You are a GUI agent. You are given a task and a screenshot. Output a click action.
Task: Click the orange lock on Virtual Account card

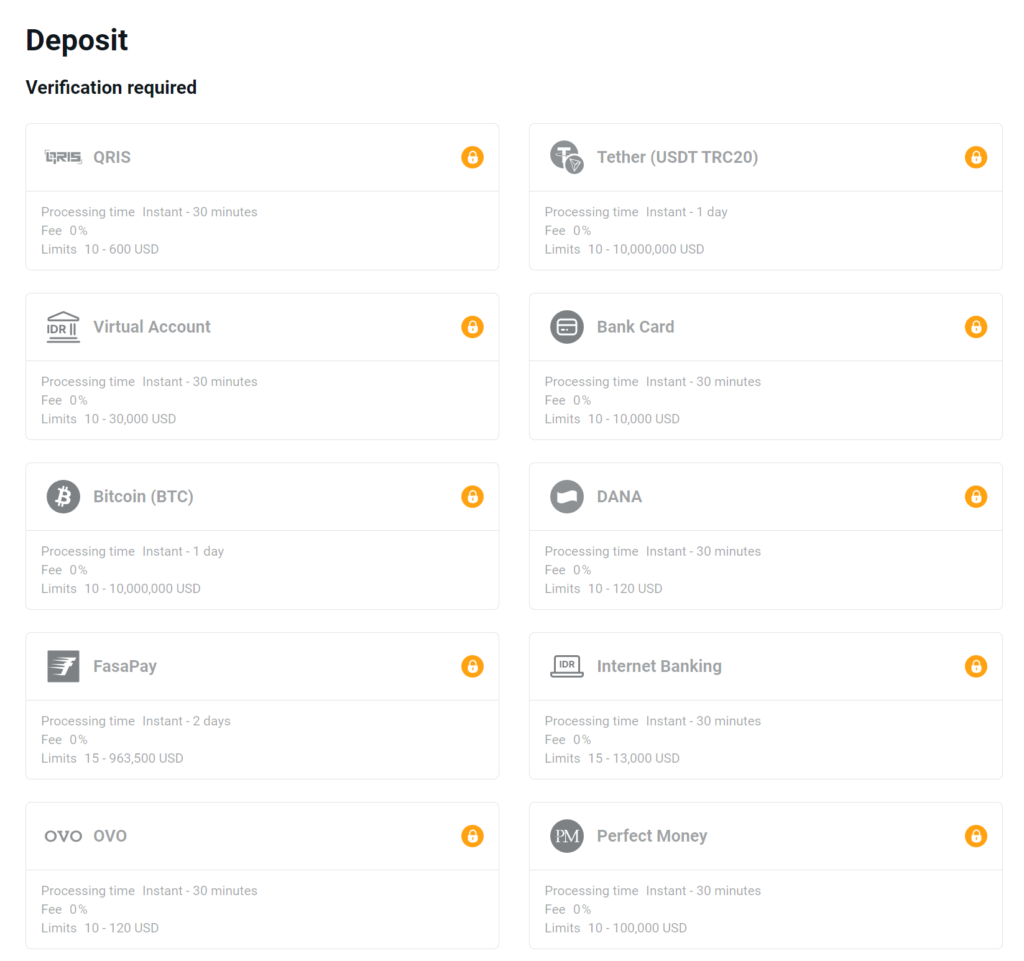pyautogui.click(x=473, y=327)
